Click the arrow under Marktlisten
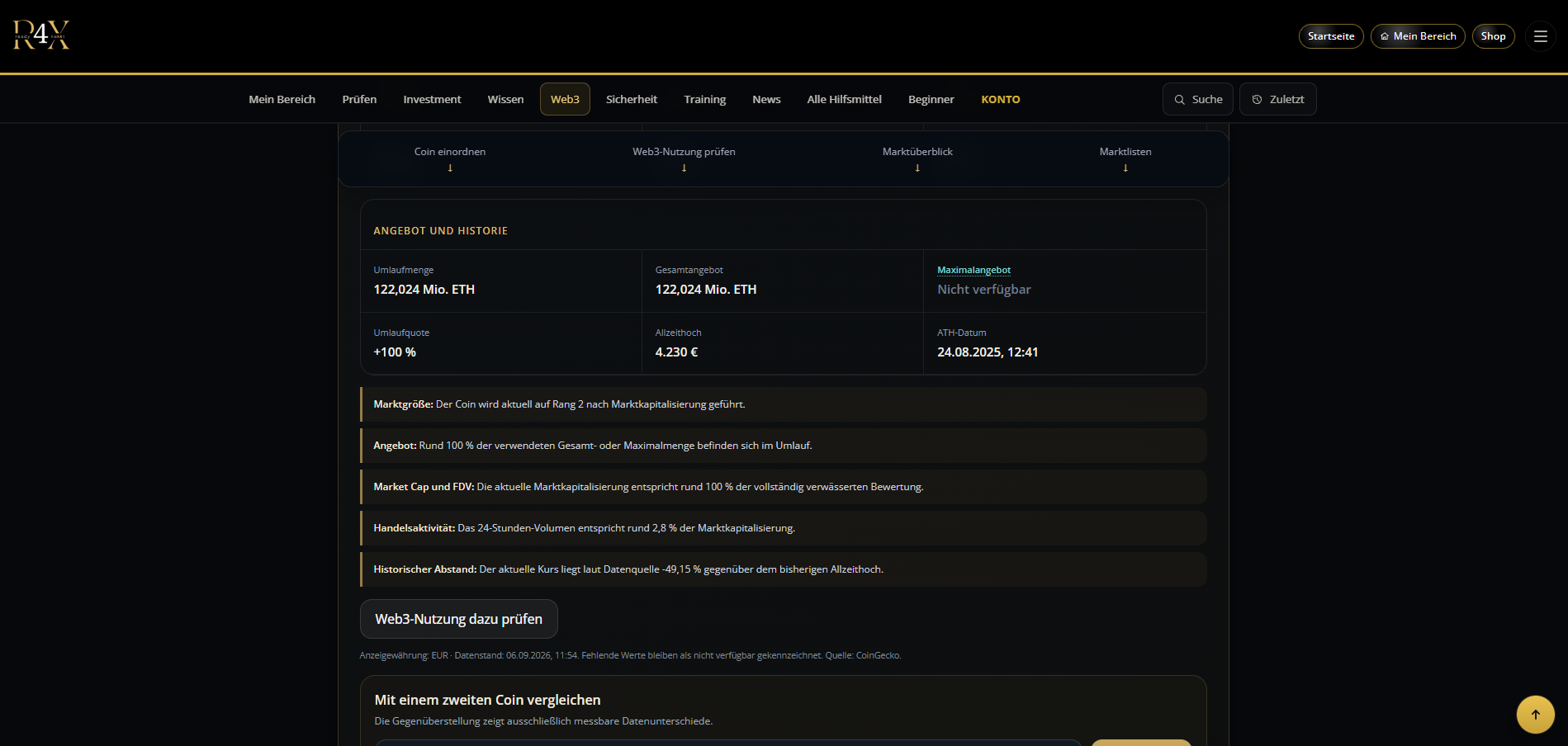The height and width of the screenshot is (746, 1568). pos(1125,168)
